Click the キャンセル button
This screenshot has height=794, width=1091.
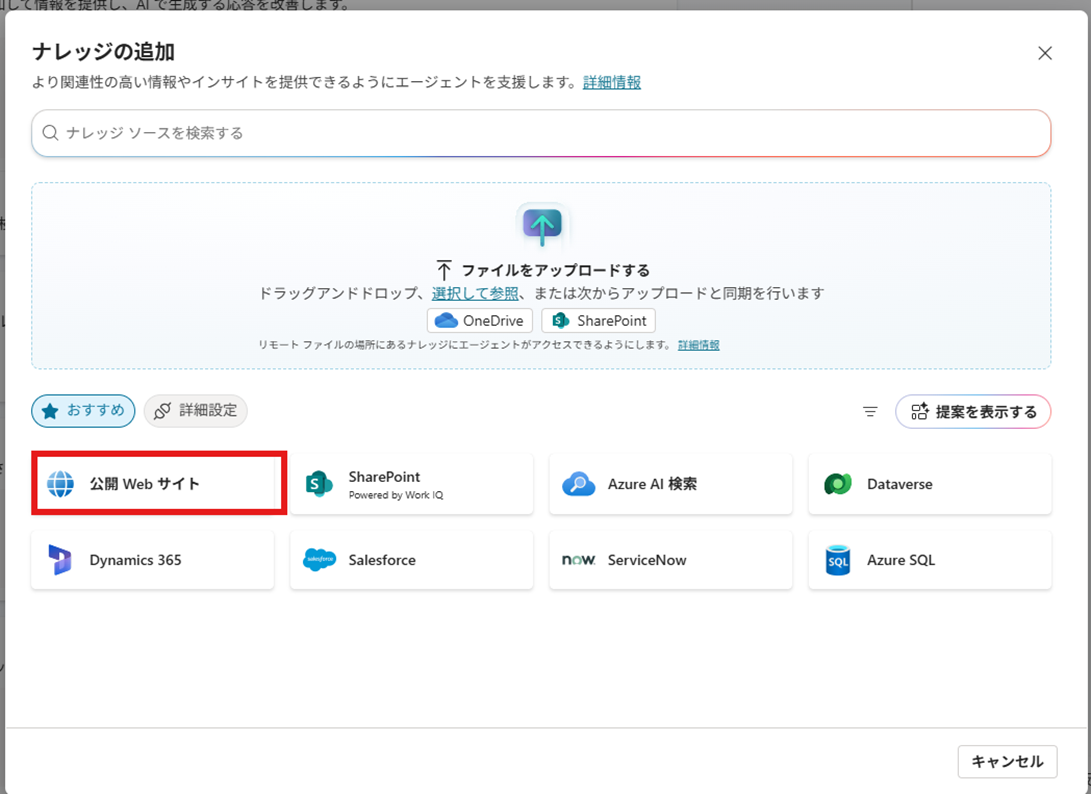(x=1008, y=761)
